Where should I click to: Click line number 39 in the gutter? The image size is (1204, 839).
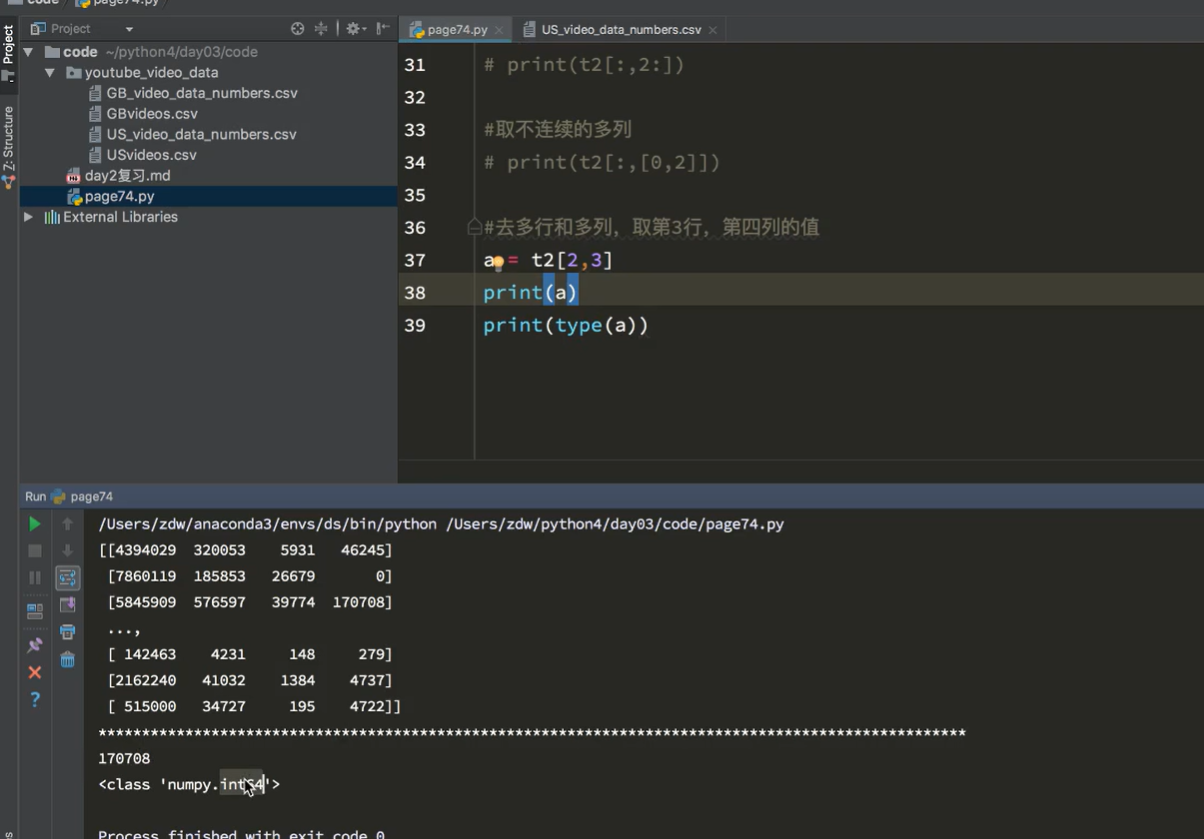[415, 325]
